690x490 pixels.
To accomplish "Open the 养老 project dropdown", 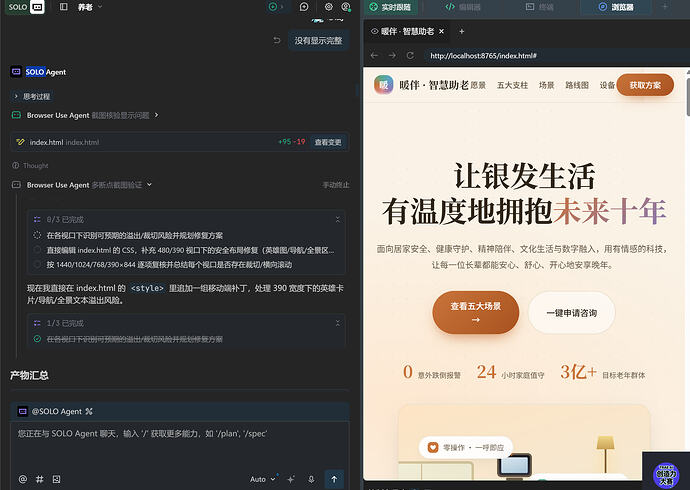I will 90,7.
